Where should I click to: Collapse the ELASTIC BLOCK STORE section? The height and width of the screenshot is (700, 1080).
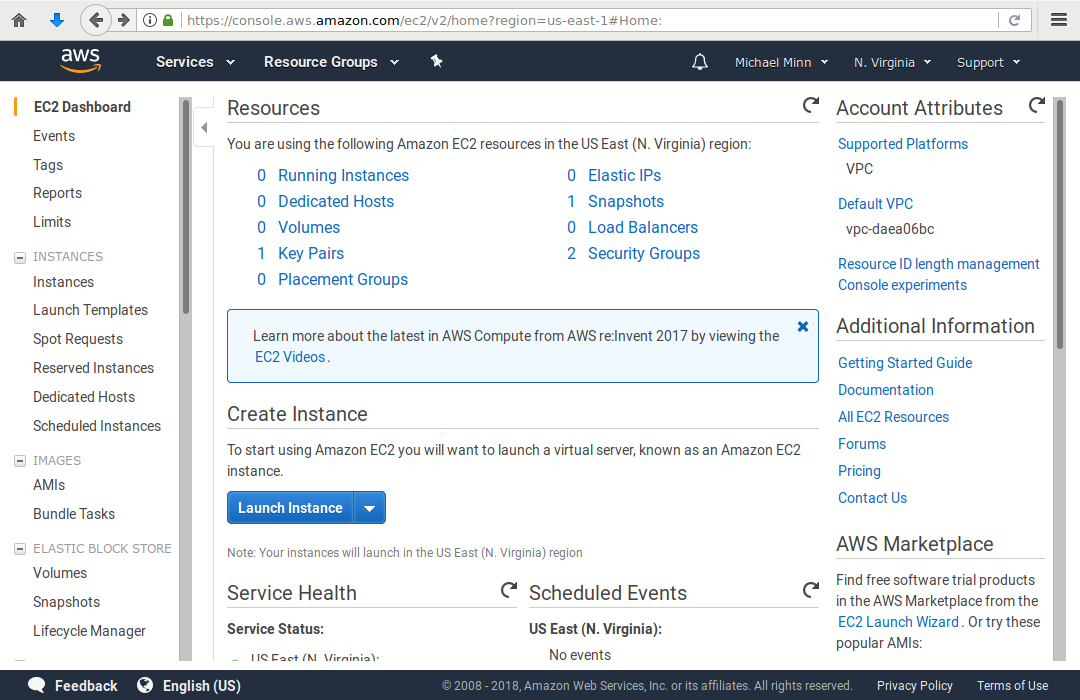pyautogui.click(x=20, y=549)
